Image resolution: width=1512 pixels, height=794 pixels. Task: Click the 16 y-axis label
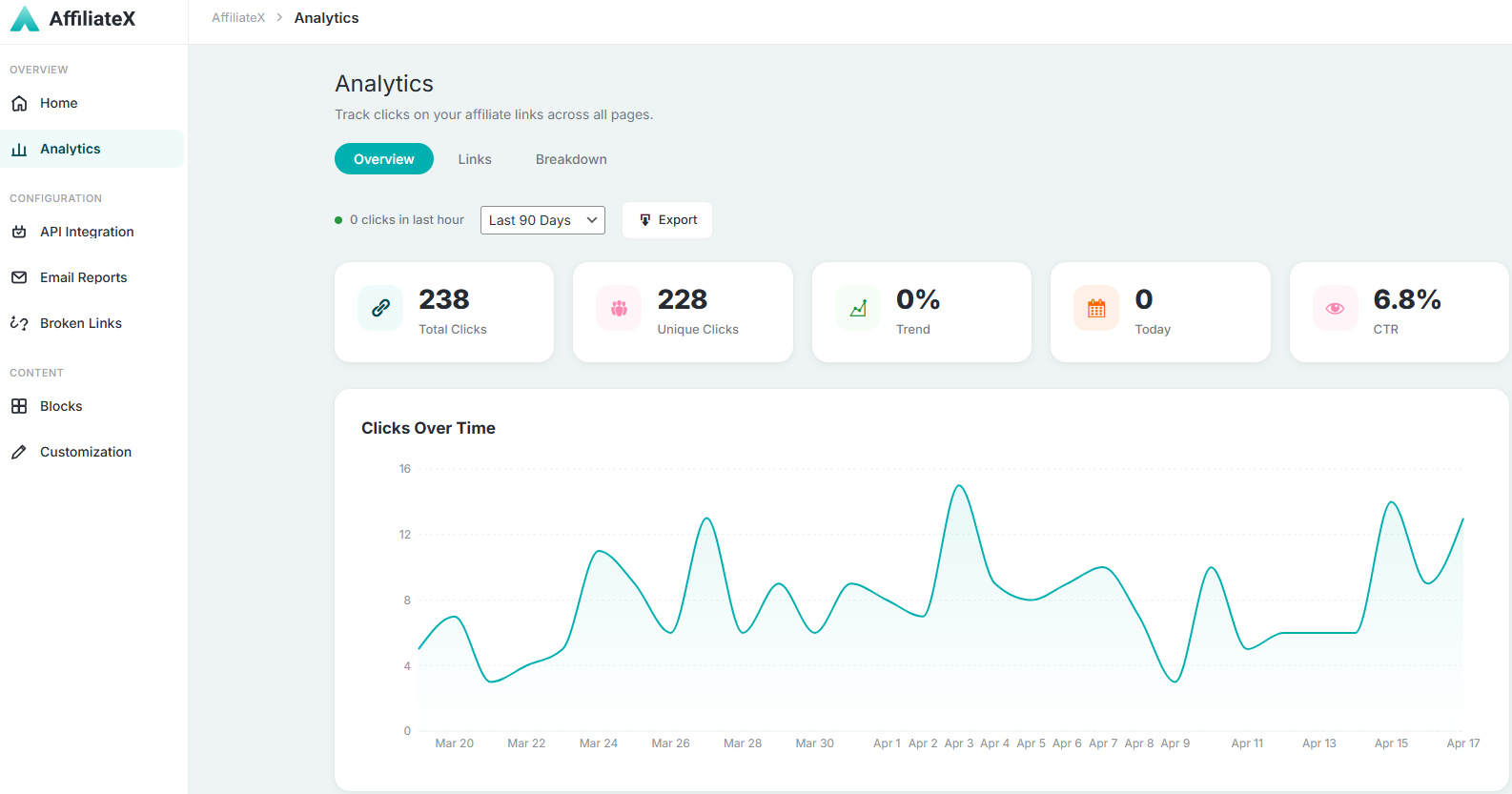pyautogui.click(x=405, y=469)
